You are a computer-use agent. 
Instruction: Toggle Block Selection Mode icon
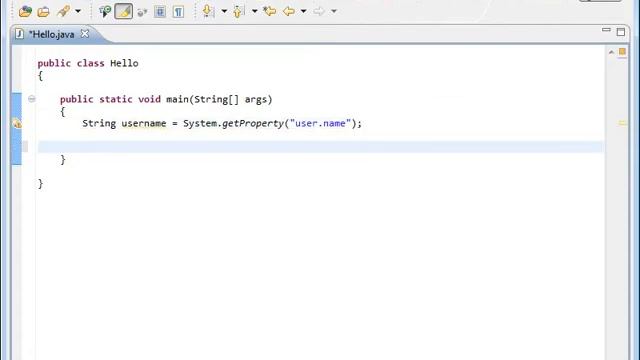(160, 11)
